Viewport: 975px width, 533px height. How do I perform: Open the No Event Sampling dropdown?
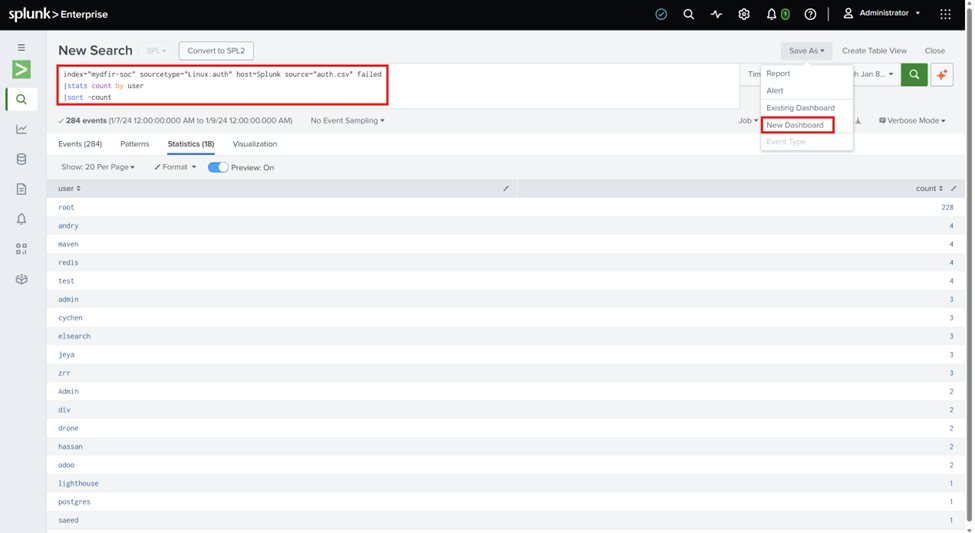[x=348, y=121]
